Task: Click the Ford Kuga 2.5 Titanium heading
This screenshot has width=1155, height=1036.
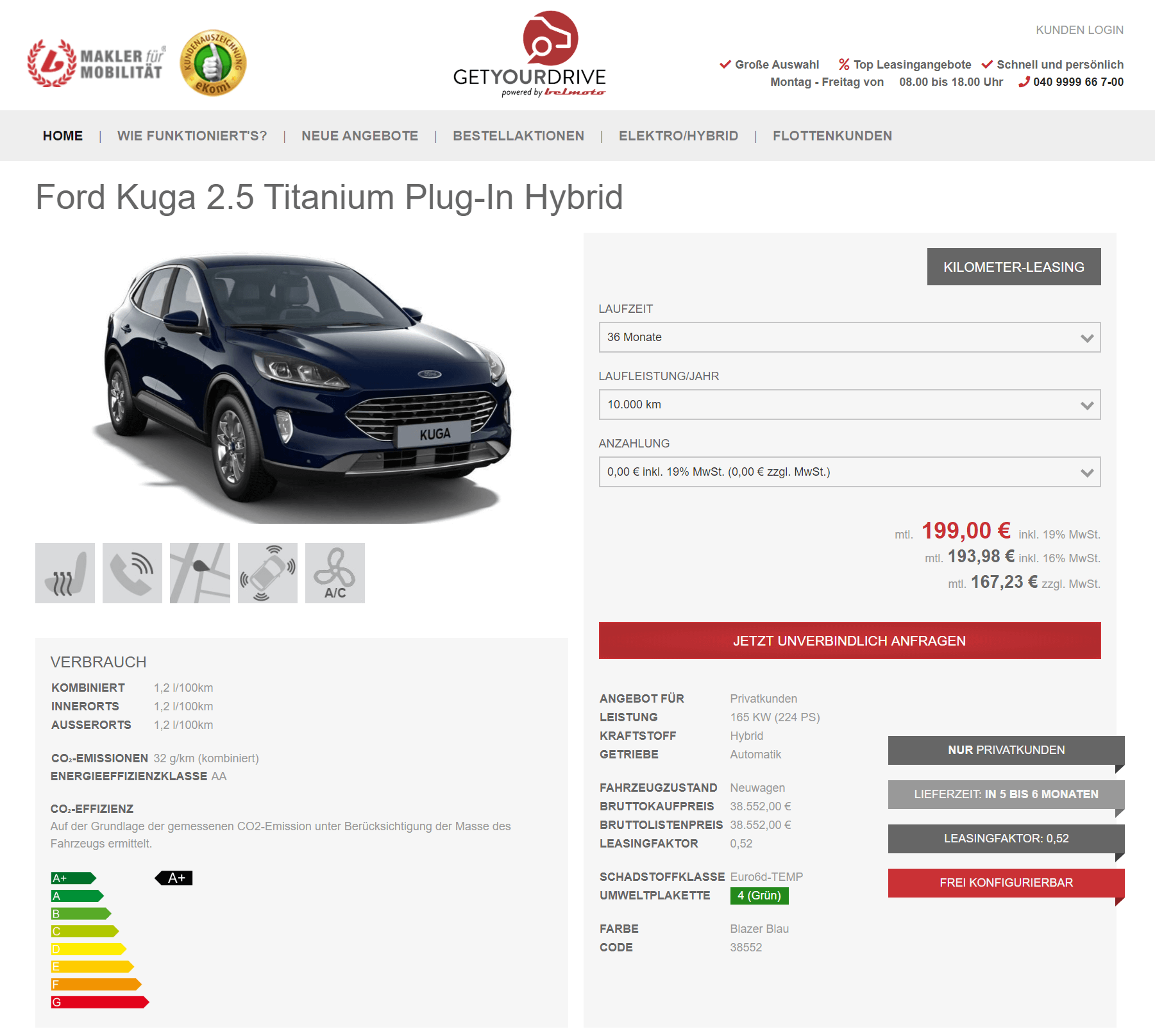Action: [x=329, y=197]
